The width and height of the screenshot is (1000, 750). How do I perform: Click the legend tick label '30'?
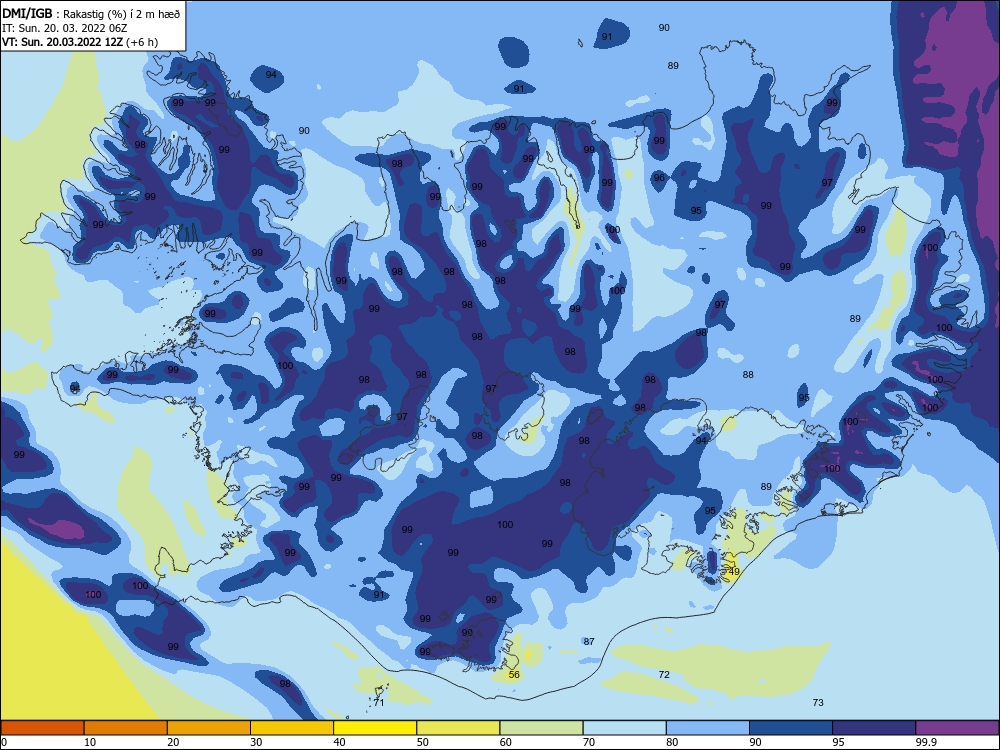coord(256,742)
